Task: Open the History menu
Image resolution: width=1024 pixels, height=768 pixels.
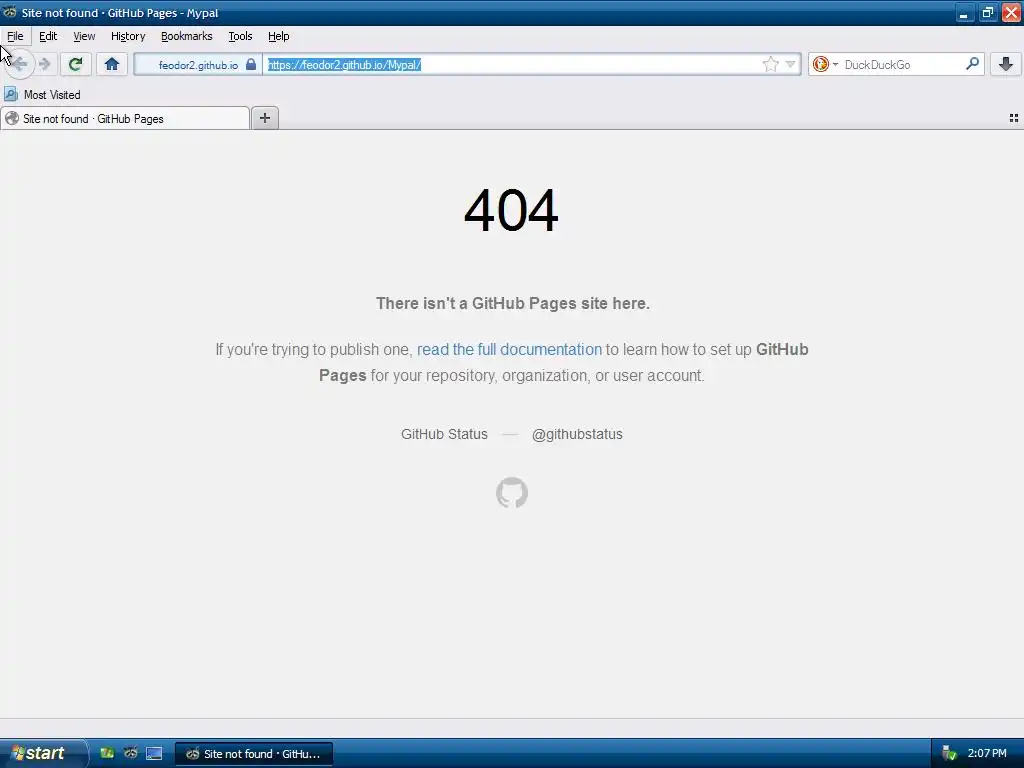Action: pos(128,36)
